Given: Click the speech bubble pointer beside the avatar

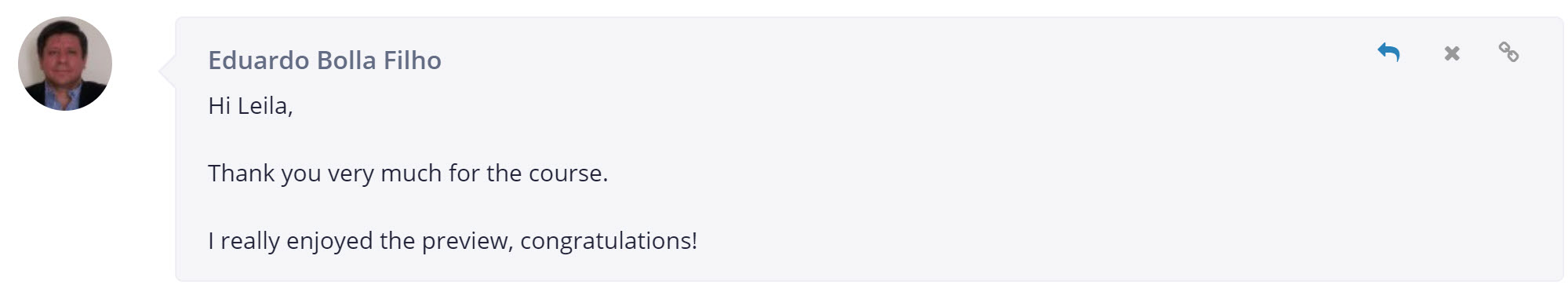Looking at the screenshot, I should [x=167, y=71].
